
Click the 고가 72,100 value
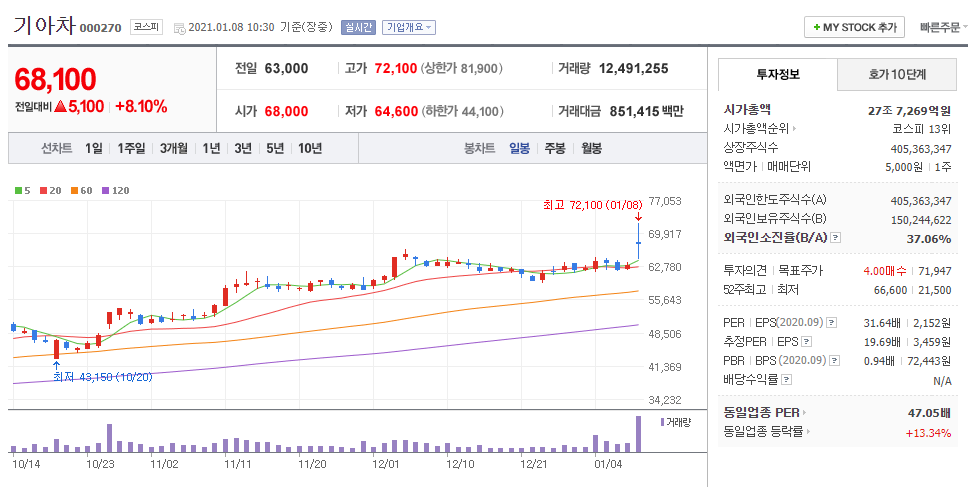coord(396,69)
